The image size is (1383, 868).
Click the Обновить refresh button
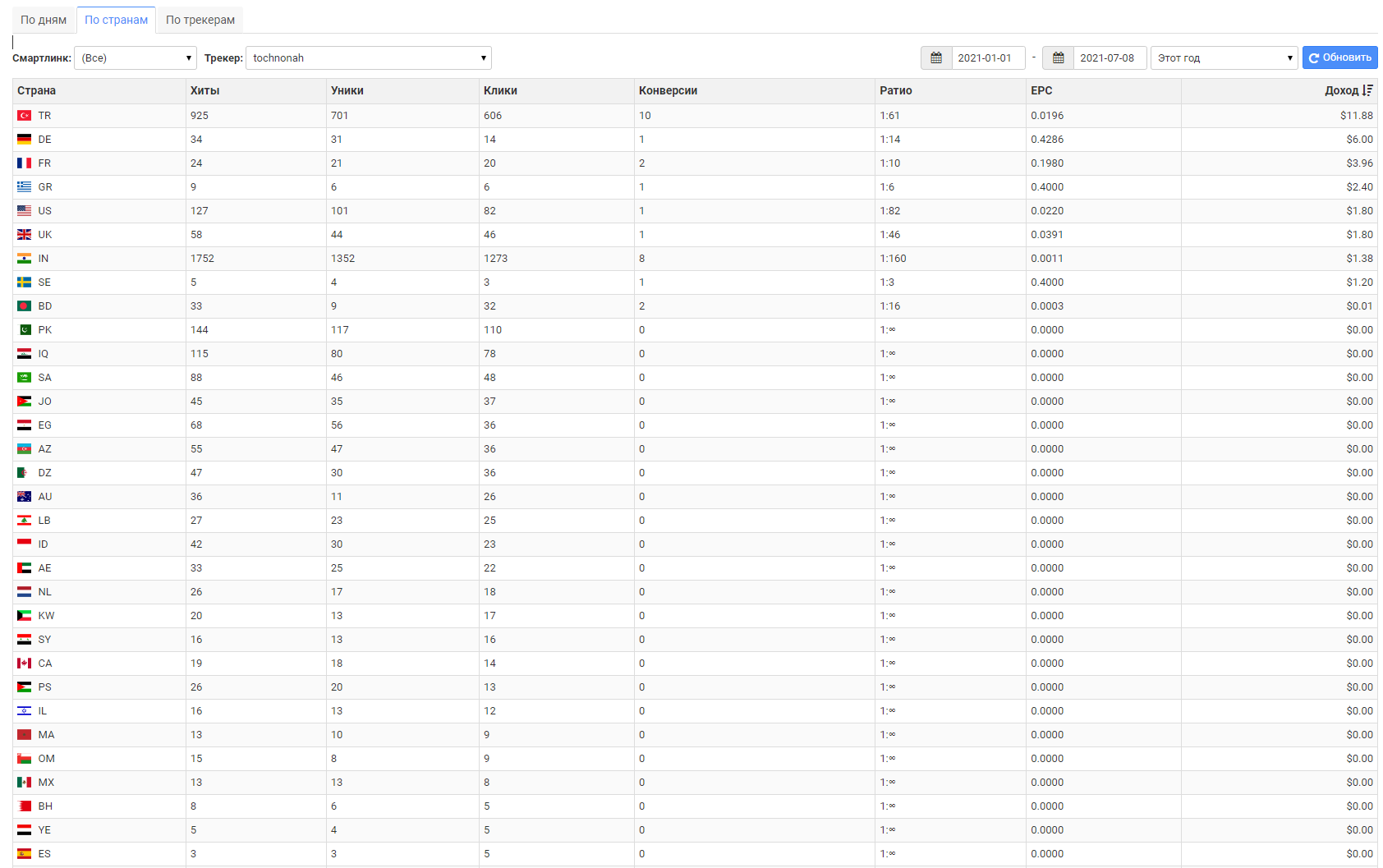point(1340,57)
